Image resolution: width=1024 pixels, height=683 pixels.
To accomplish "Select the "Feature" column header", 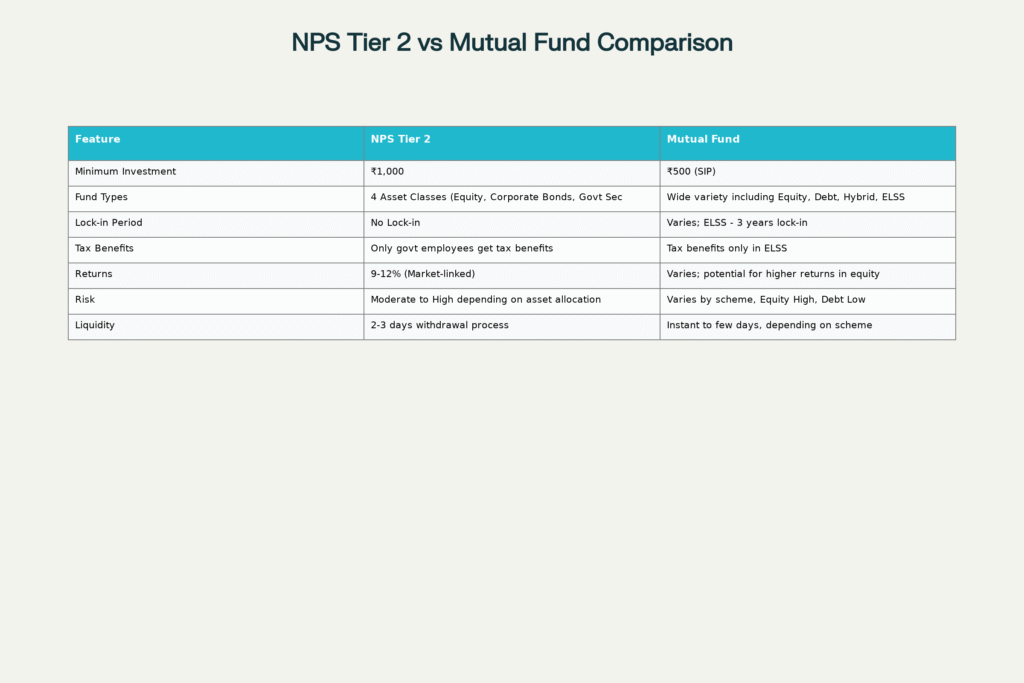I will pyautogui.click(x=98, y=139).
